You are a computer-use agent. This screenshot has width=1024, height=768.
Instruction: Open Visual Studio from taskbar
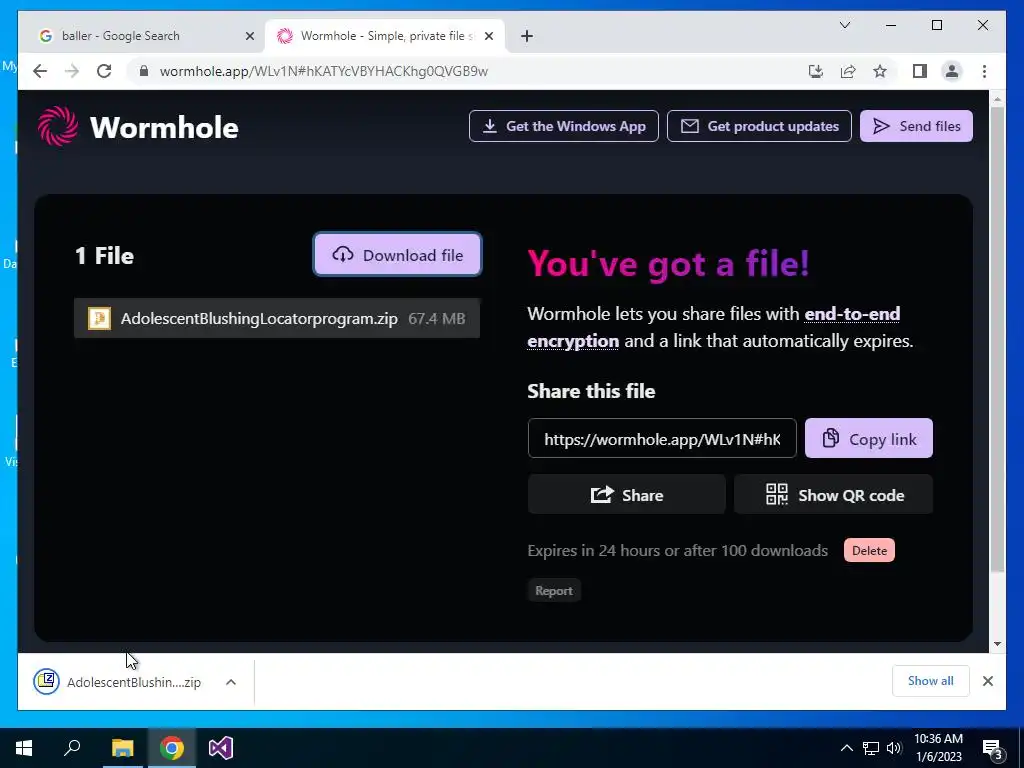[x=221, y=748]
